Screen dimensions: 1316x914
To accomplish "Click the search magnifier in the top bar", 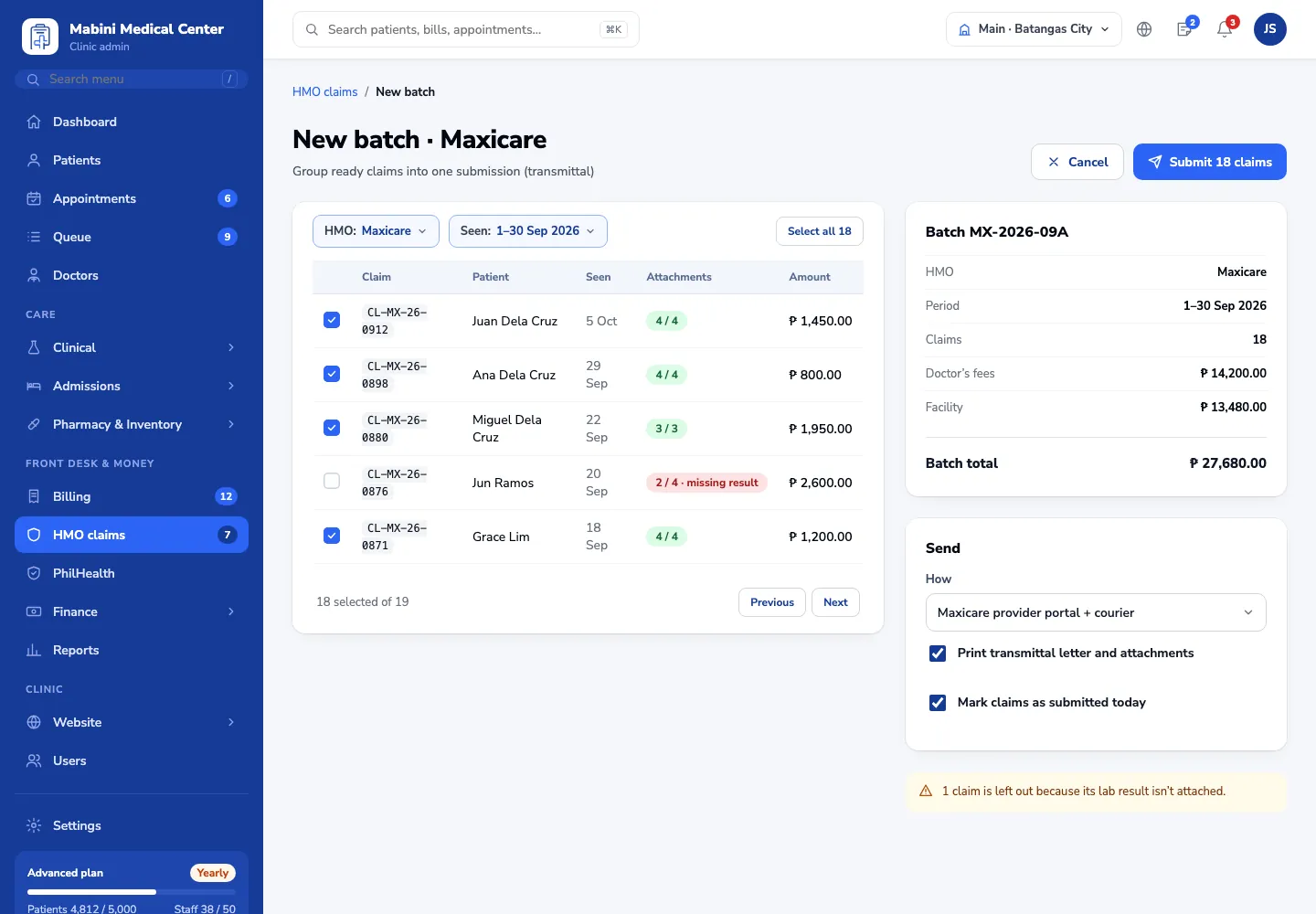I will [312, 29].
